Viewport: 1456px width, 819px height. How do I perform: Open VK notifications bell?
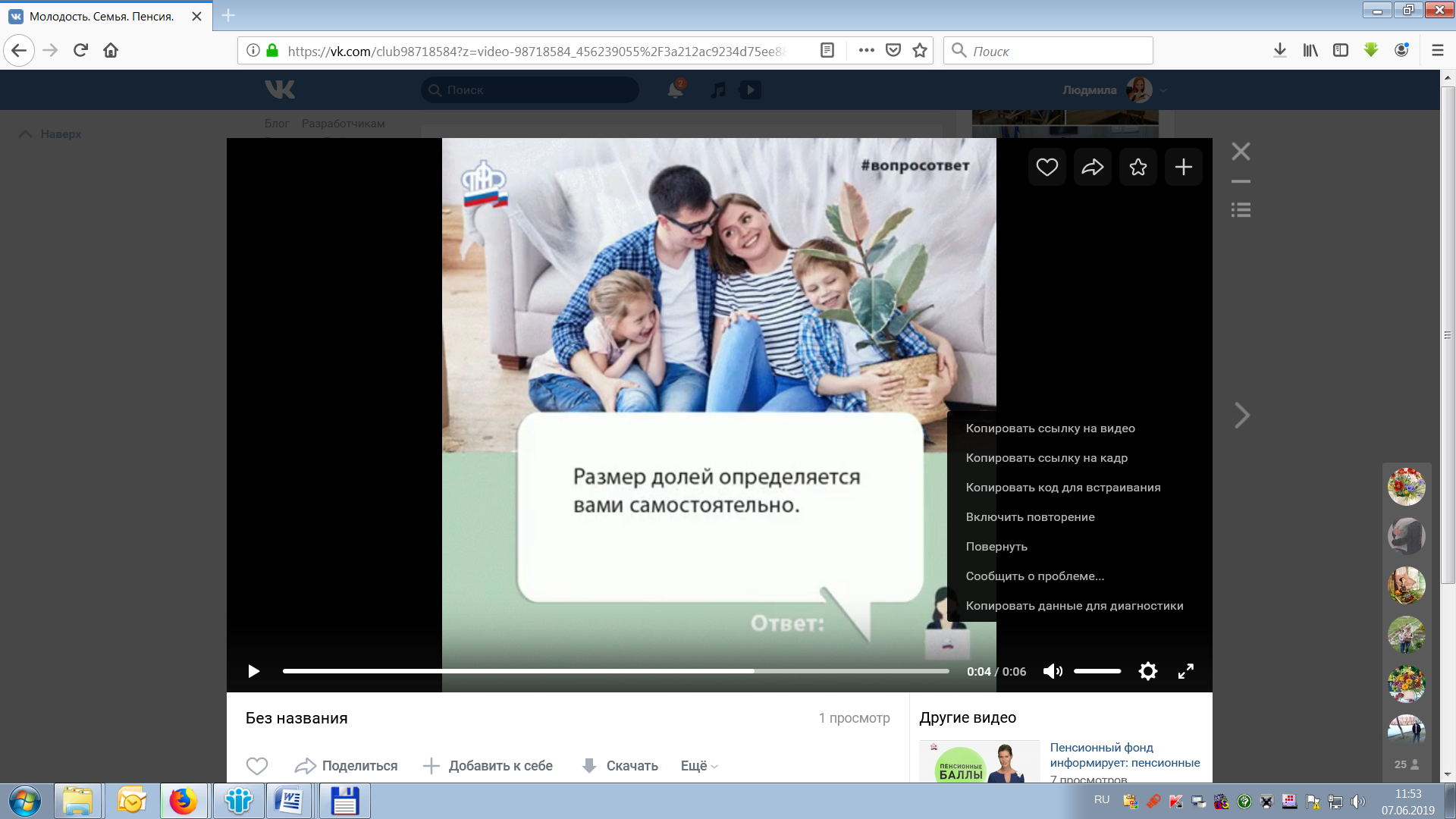coord(675,89)
